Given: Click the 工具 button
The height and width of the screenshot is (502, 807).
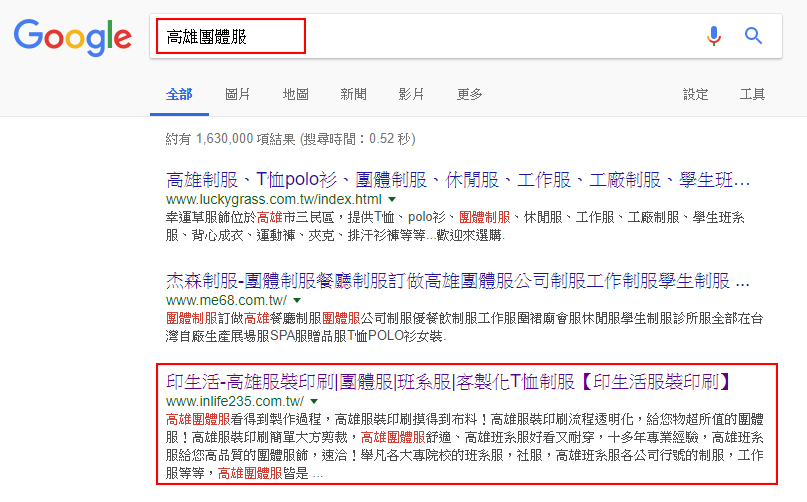Looking at the screenshot, I should (x=752, y=94).
